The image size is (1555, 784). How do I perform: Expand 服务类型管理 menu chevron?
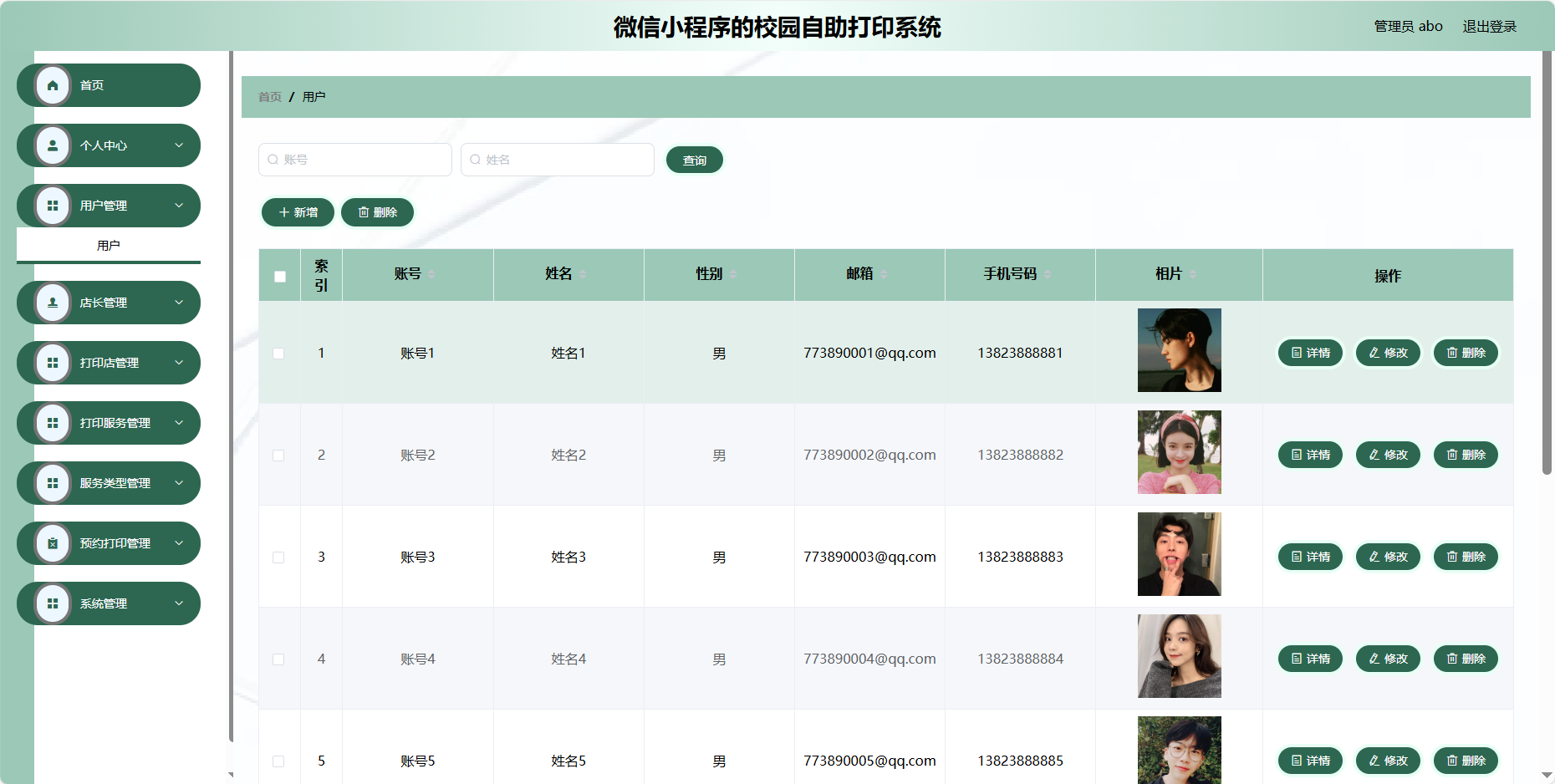click(179, 483)
